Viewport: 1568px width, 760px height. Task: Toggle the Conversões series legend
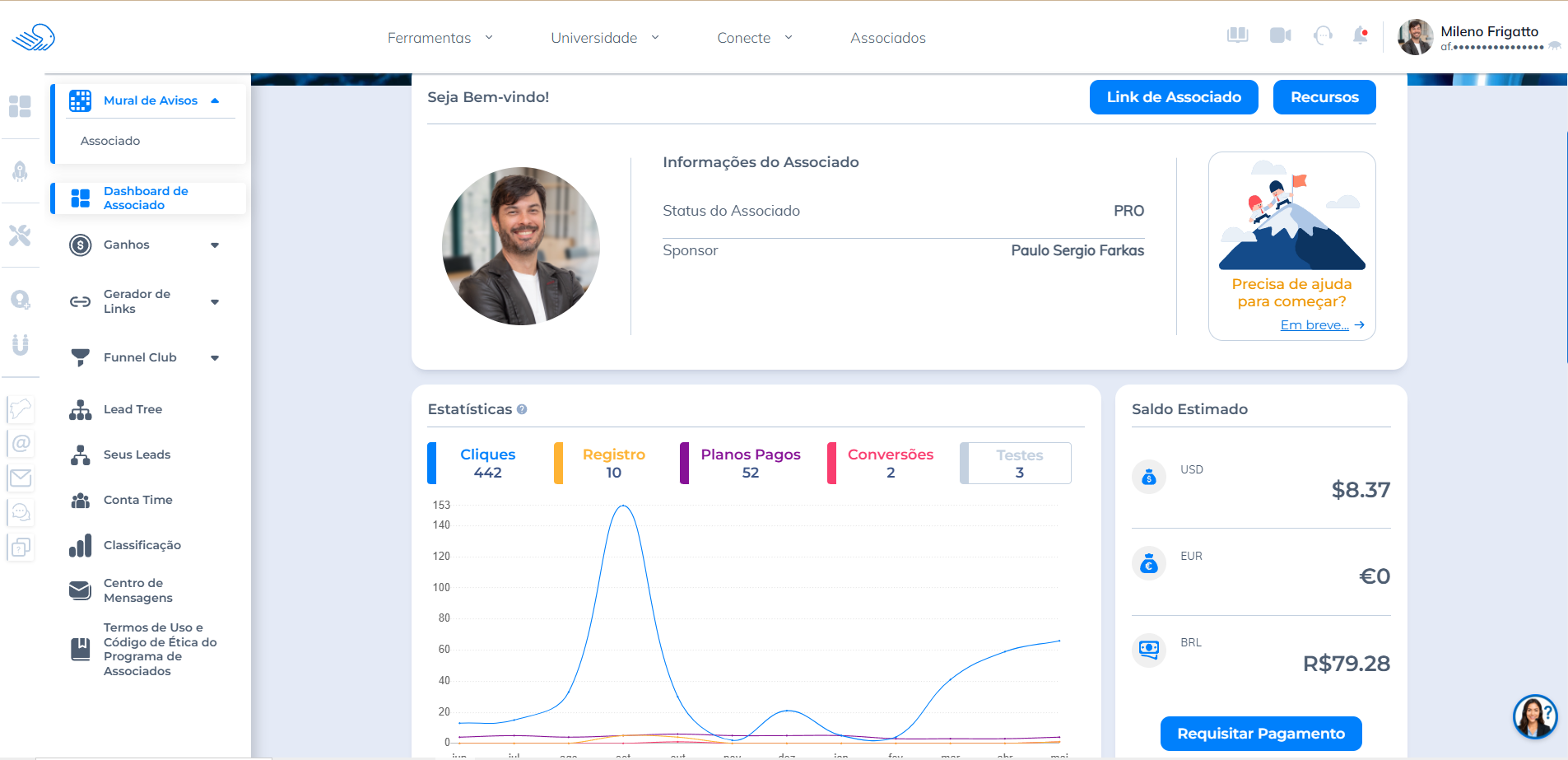point(890,463)
